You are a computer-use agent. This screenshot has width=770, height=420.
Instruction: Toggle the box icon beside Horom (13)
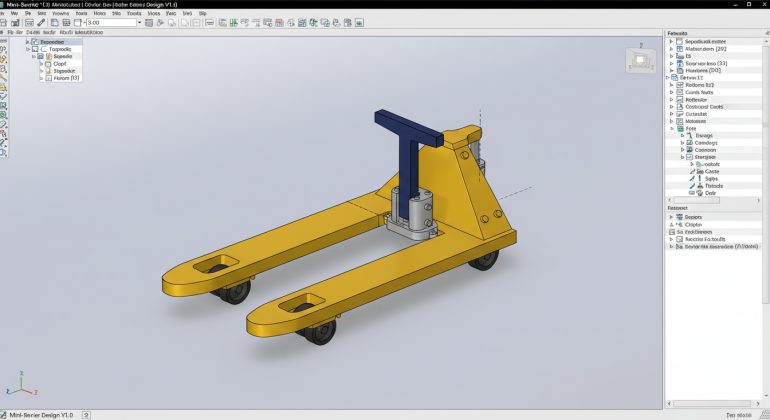tap(48, 78)
